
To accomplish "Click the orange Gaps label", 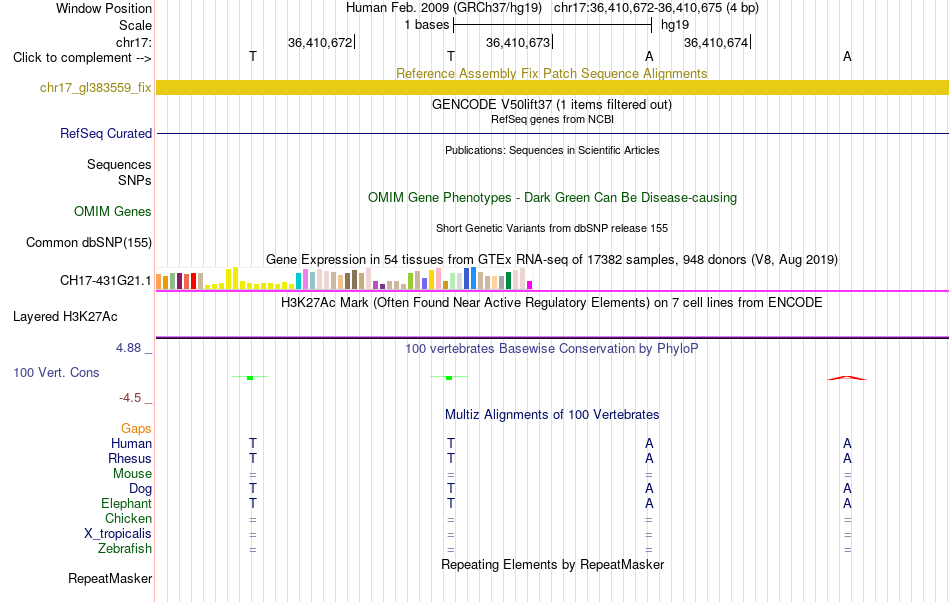I will [136, 429].
